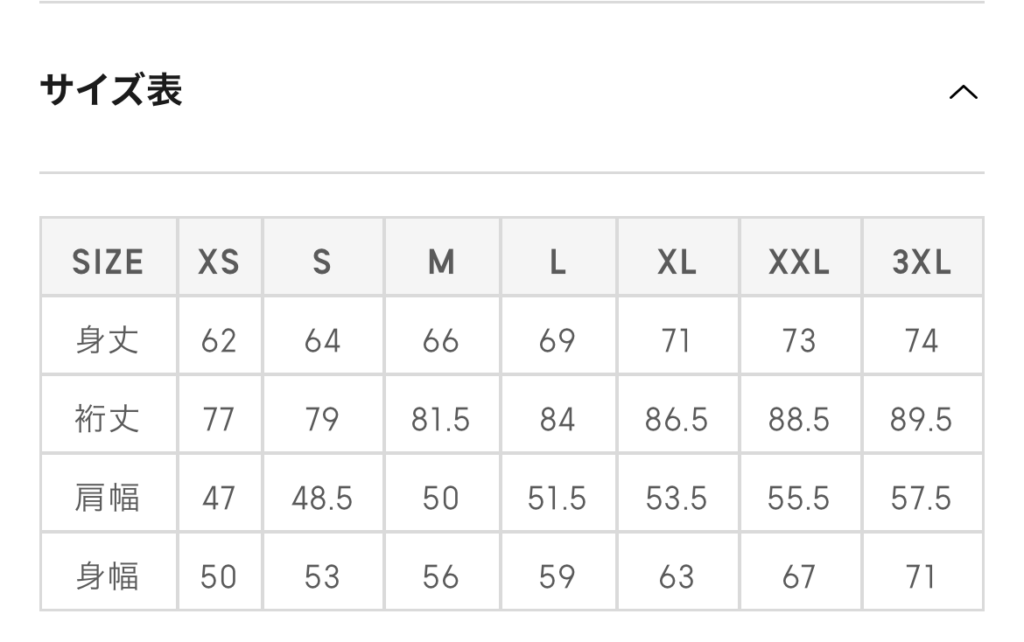The image size is (1024, 642).
Task: Select the XXL column header
Action: click(x=799, y=263)
